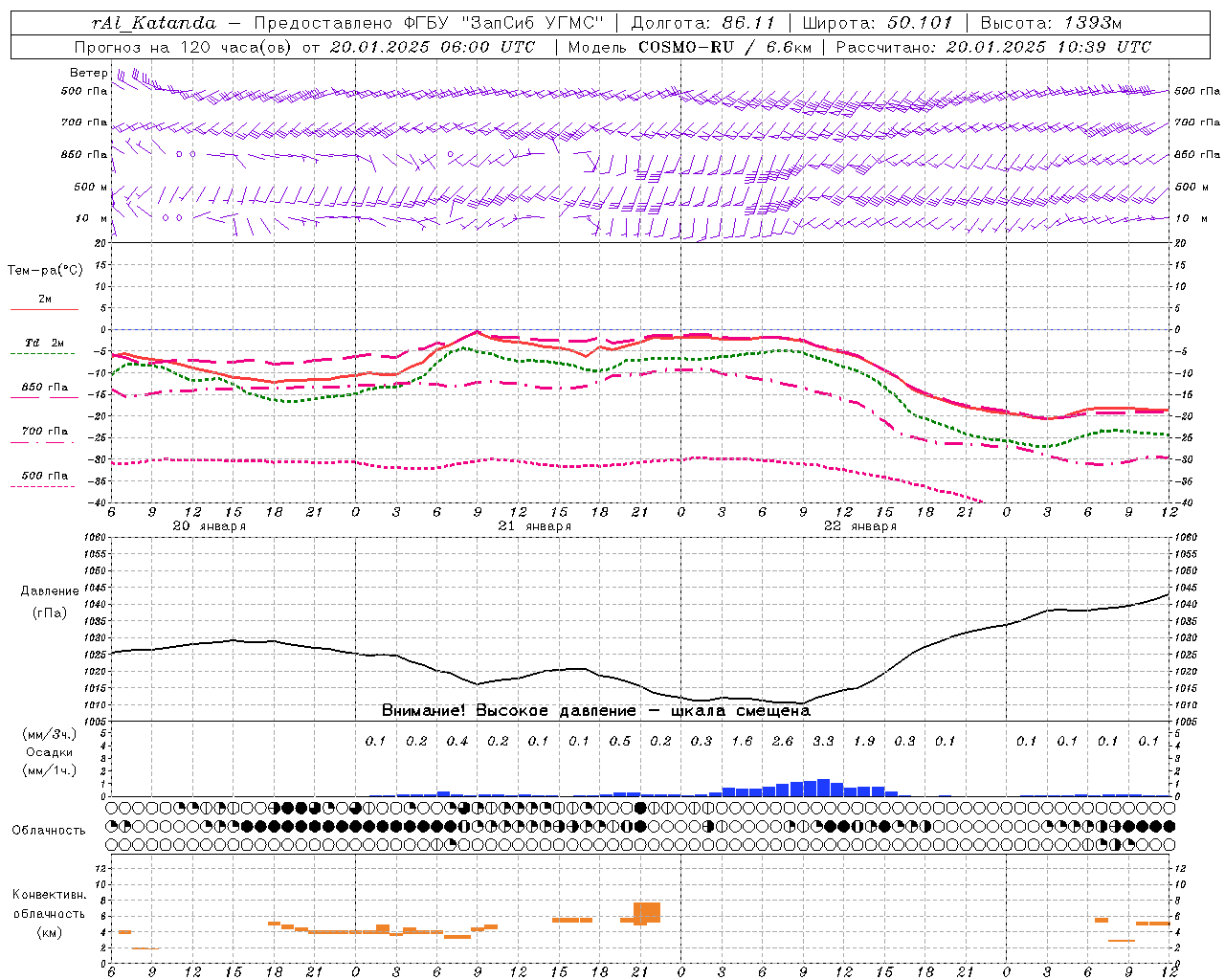The height and width of the screenshot is (980, 1225).
Task: Click the 'Облачность' cloudiness row label
Action: 49,831
